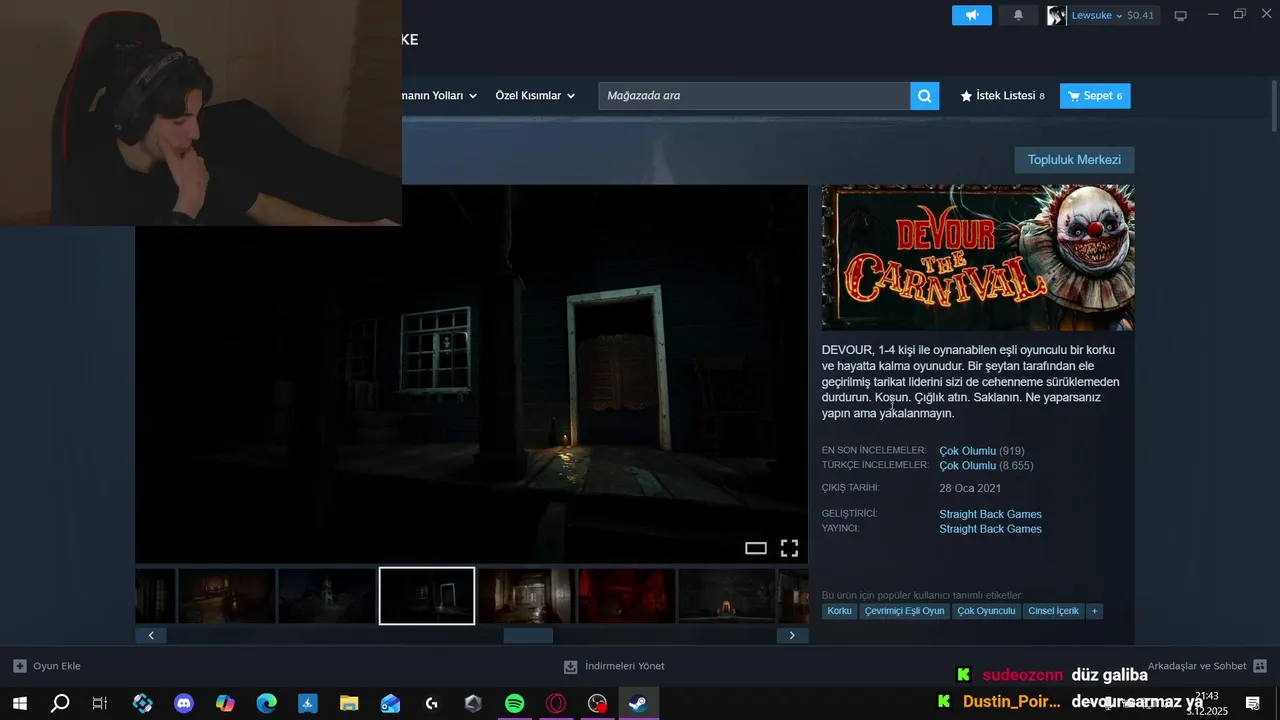Click the magnifier search button

pyautogui.click(x=925, y=96)
